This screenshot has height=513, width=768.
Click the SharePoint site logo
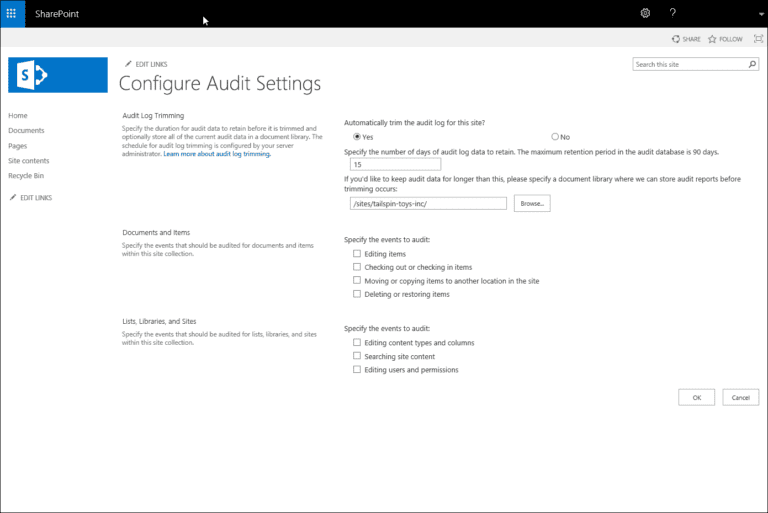click(58, 75)
